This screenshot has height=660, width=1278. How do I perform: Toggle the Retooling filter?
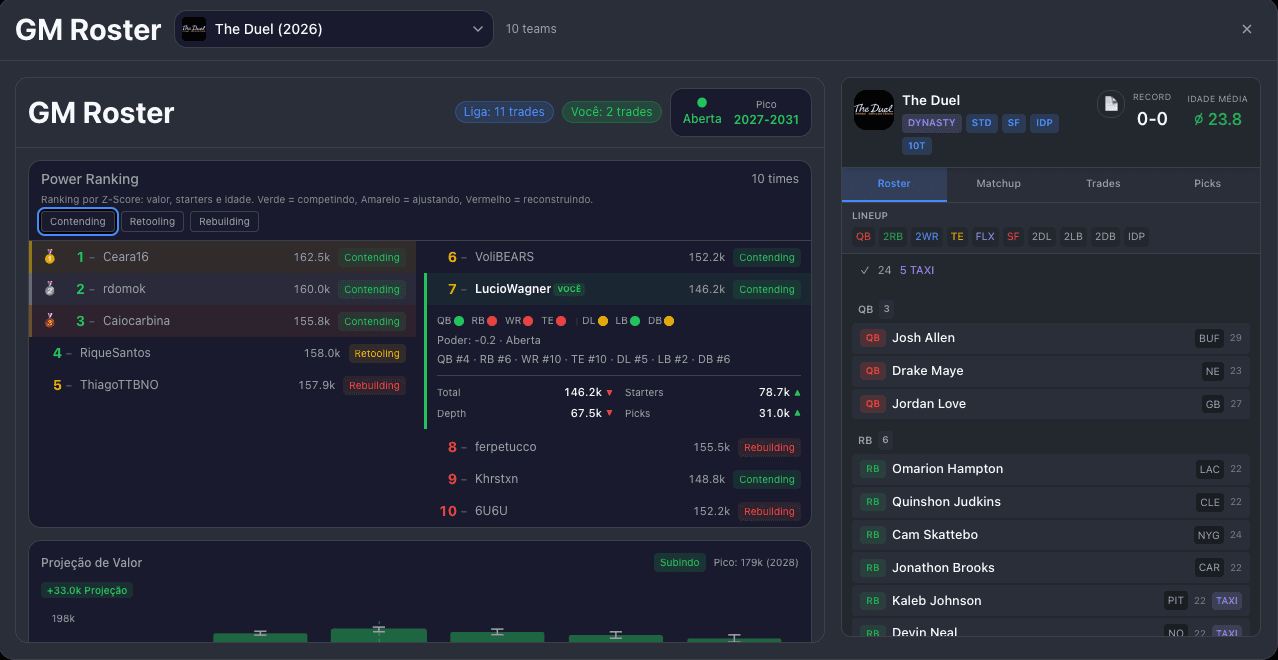(x=152, y=221)
